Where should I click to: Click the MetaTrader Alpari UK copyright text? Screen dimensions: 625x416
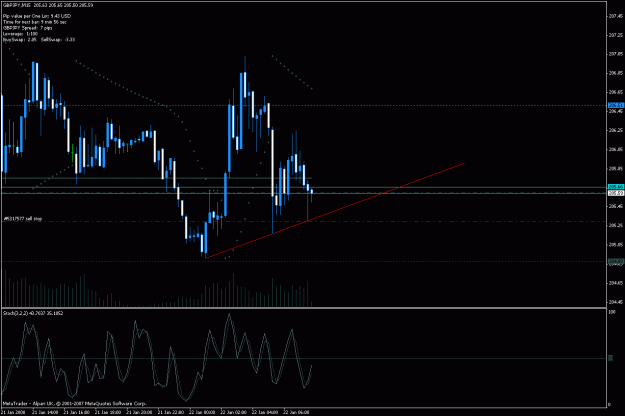75,404
